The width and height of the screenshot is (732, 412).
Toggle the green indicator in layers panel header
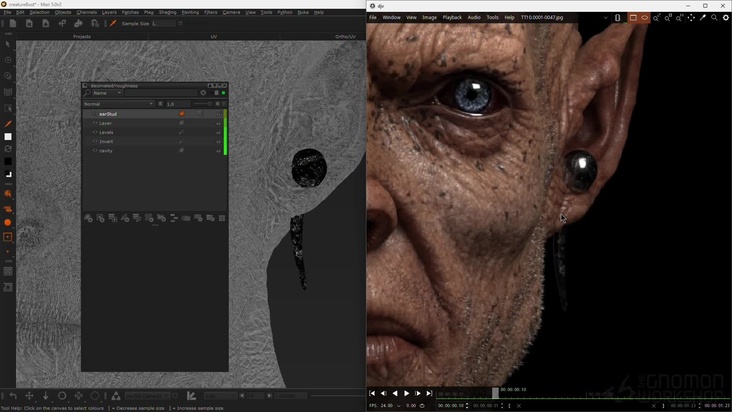pyautogui.click(x=224, y=93)
